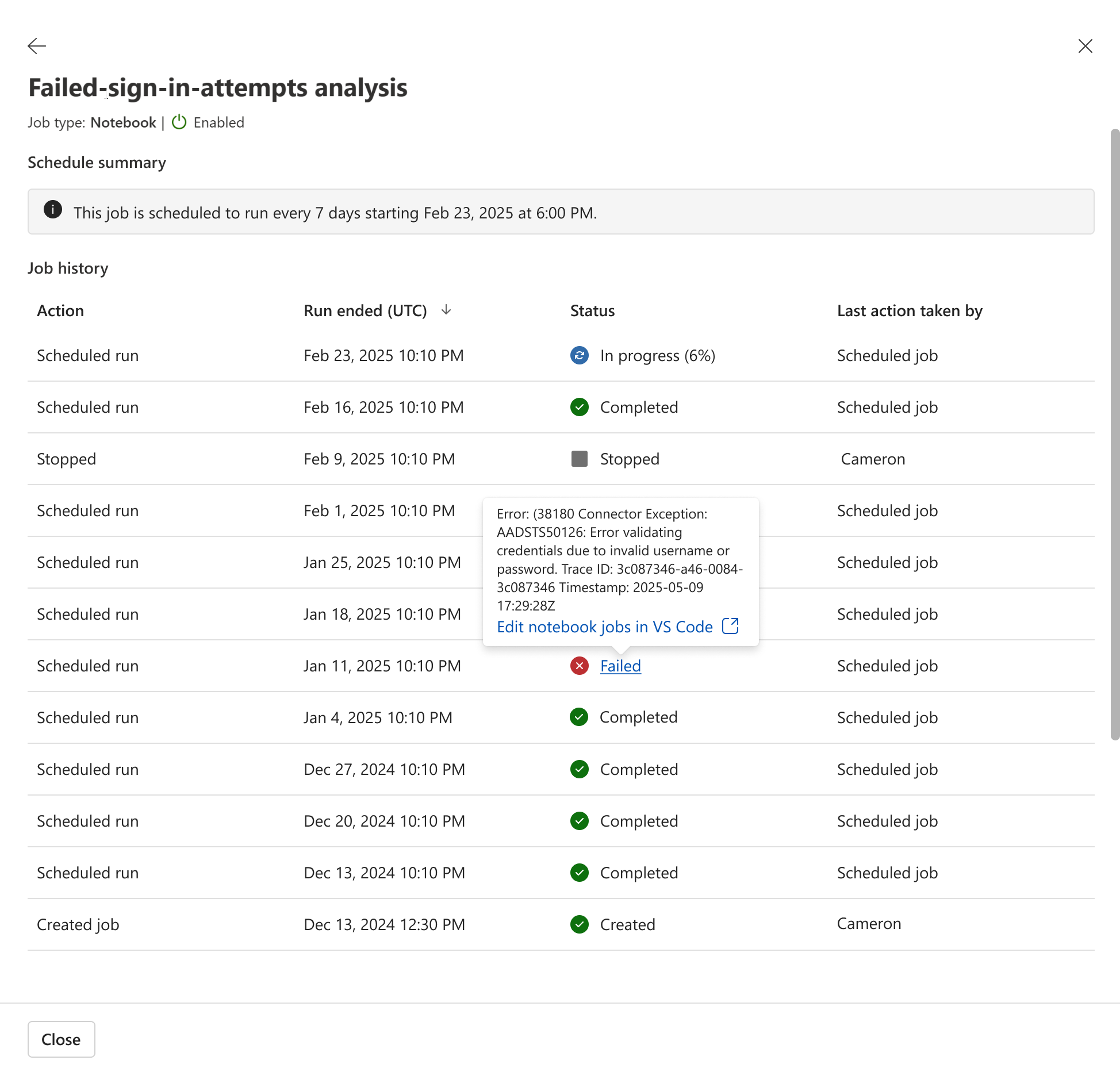Click the vertical scrollbar thumb
This screenshot has width=1120, height=1083.
coord(1115,434)
